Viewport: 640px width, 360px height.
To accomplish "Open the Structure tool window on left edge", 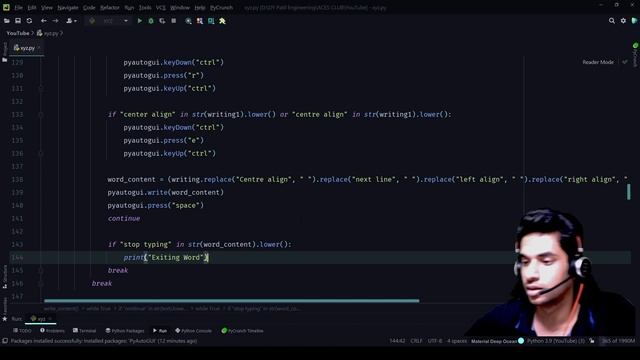I will [x=5, y=276].
